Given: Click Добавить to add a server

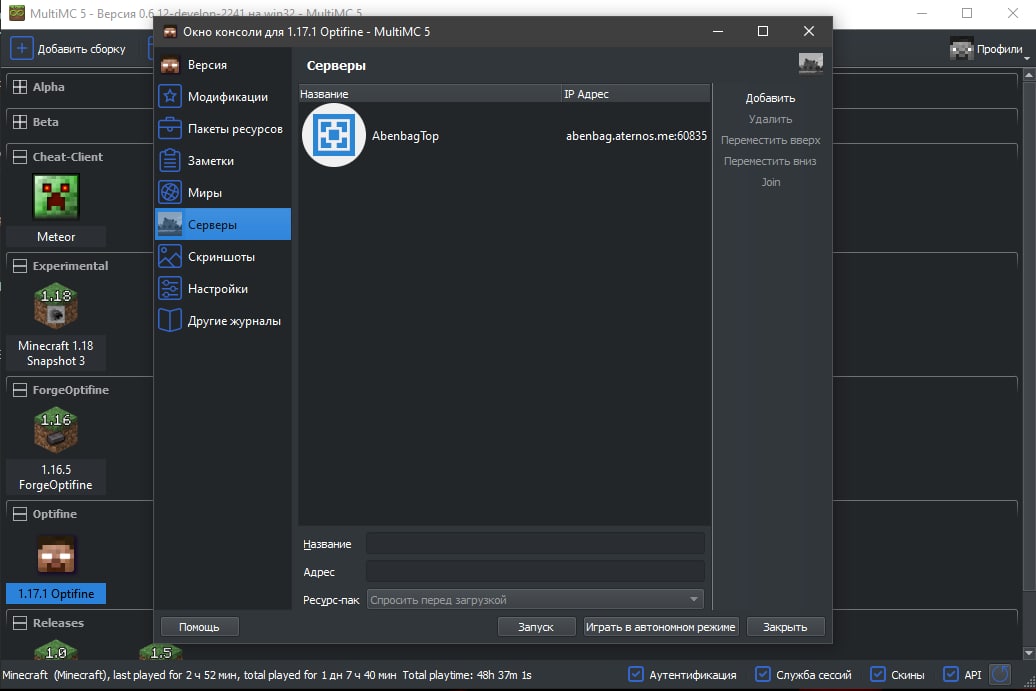Looking at the screenshot, I should [x=770, y=98].
